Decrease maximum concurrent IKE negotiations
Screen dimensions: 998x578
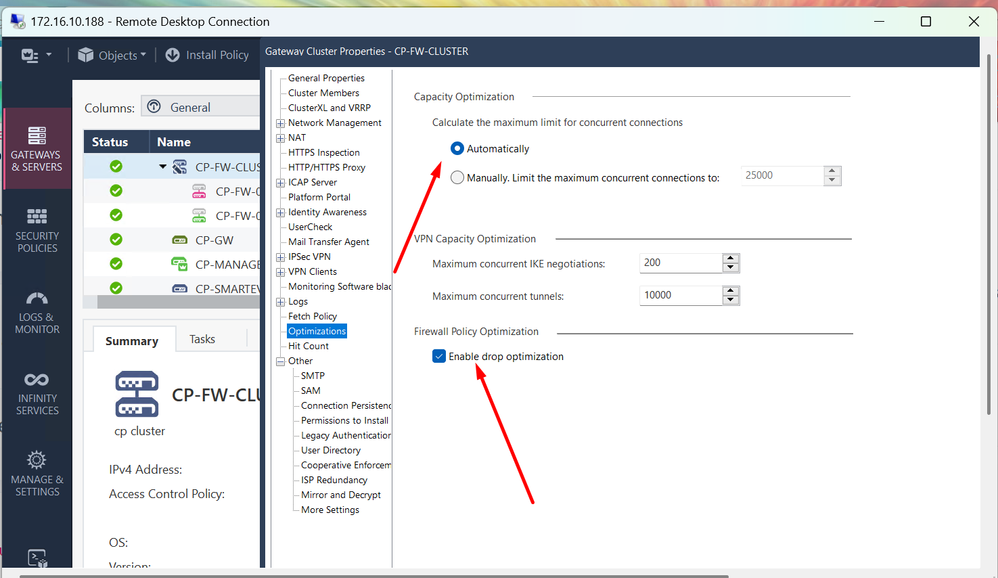(x=731, y=267)
